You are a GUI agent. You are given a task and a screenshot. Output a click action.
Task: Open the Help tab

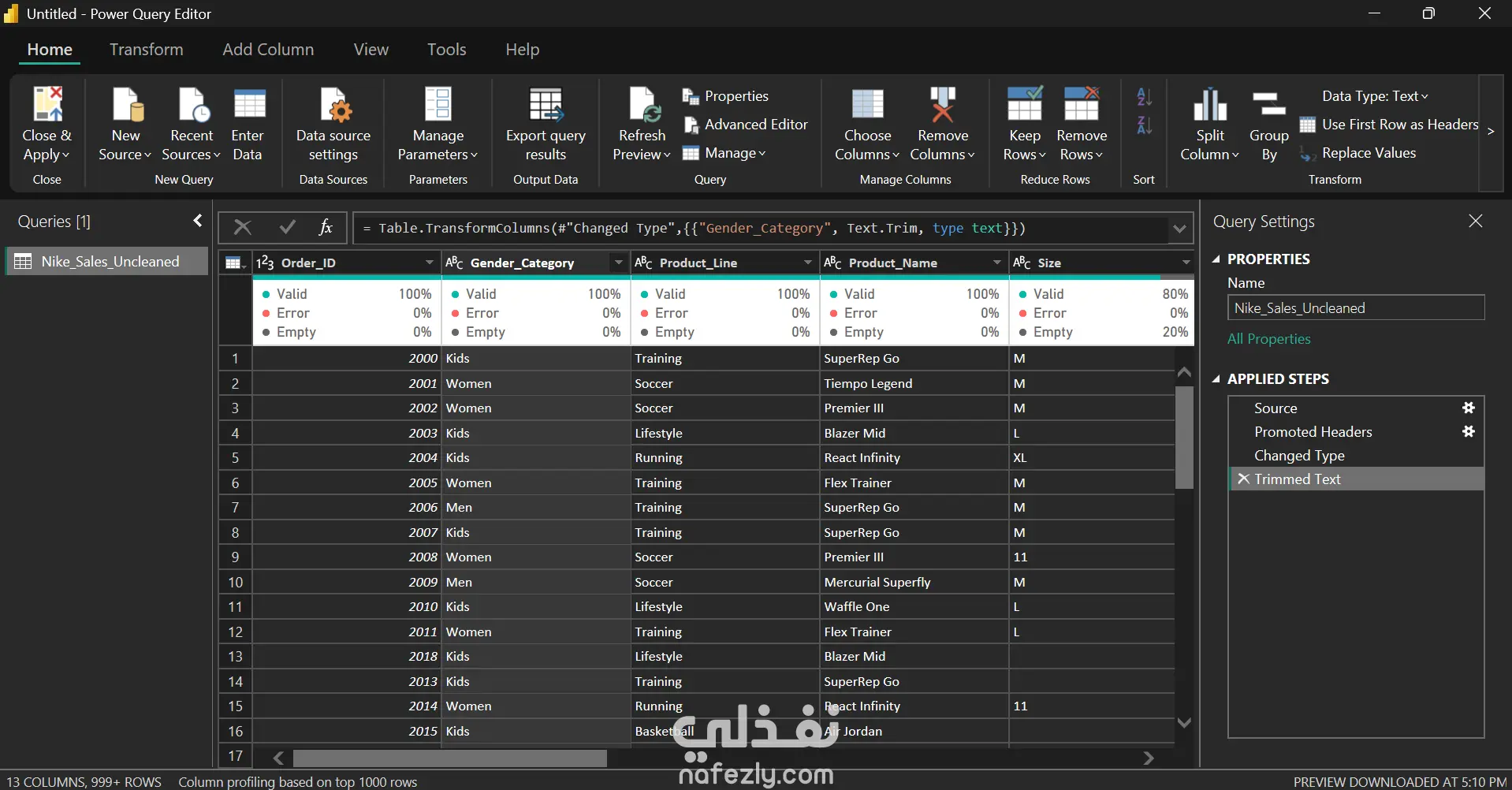coord(523,50)
